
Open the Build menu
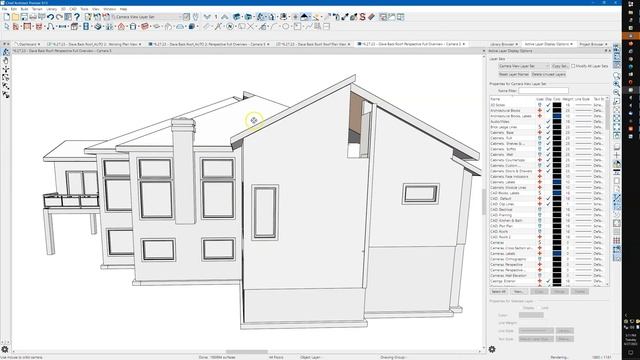point(24,9)
